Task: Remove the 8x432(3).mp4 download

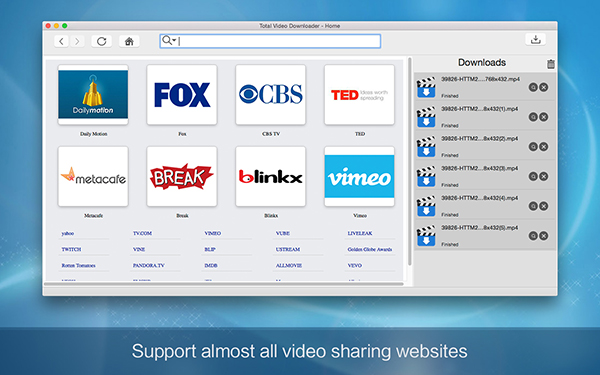Action: pos(543,176)
